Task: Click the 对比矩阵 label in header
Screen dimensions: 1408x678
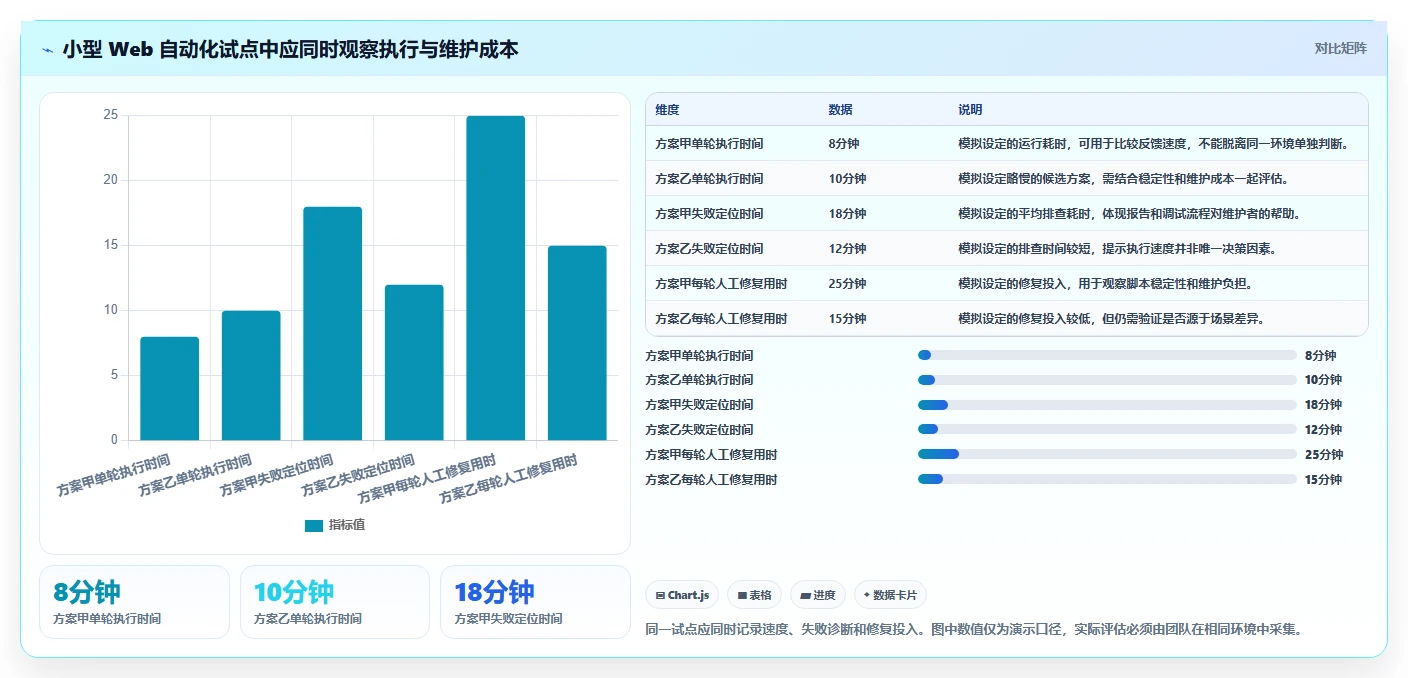Action: click(x=1340, y=48)
